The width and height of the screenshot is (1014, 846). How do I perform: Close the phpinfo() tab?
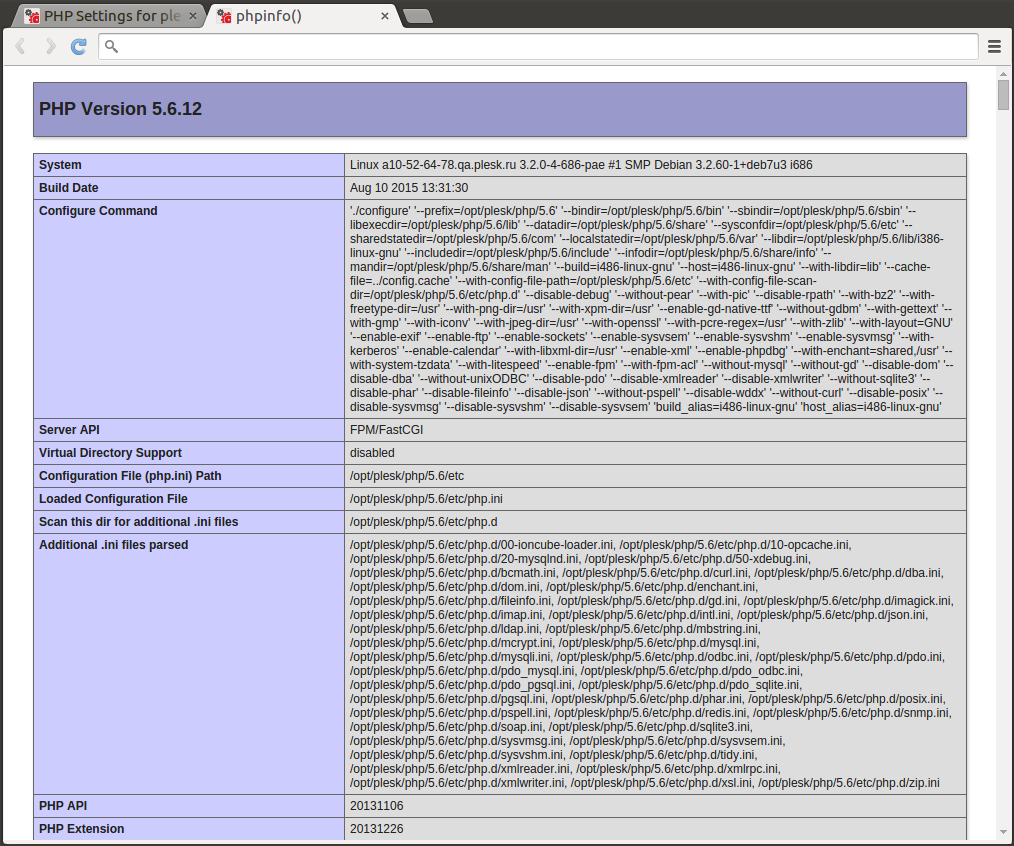pos(385,16)
